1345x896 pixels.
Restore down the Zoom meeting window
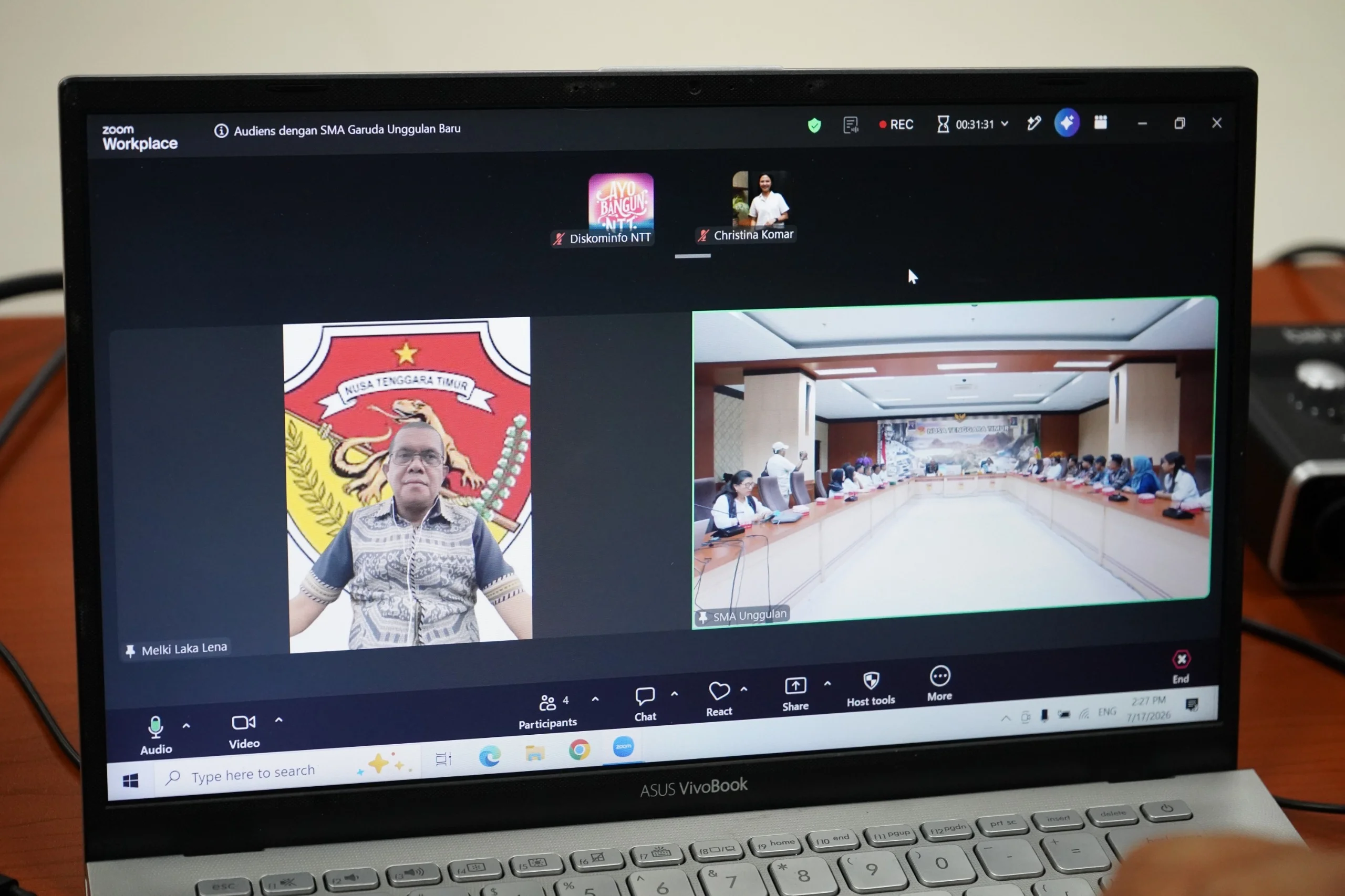point(1179,123)
